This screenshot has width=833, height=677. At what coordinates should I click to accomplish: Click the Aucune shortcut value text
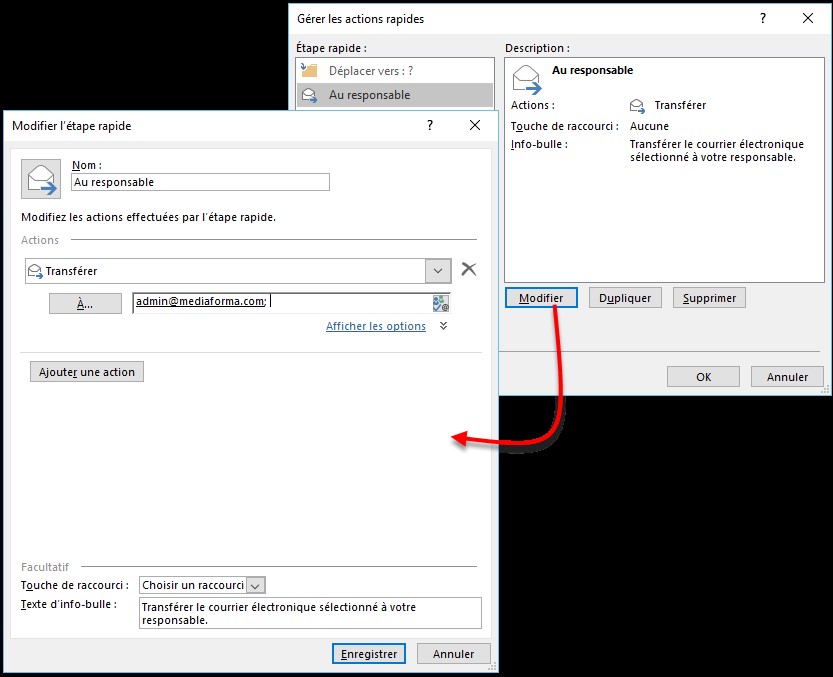click(649, 126)
